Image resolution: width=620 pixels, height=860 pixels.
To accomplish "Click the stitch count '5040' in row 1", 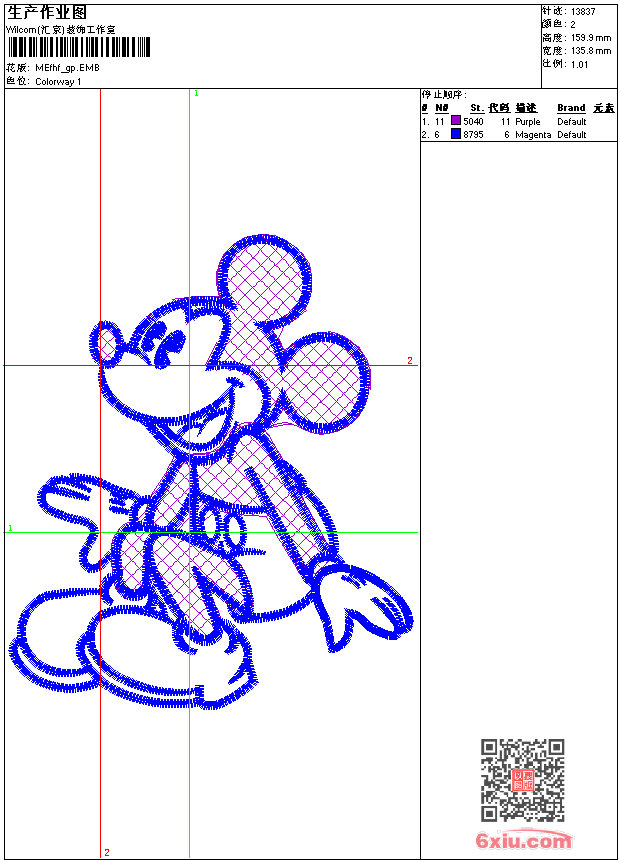I will pyautogui.click(x=473, y=122).
